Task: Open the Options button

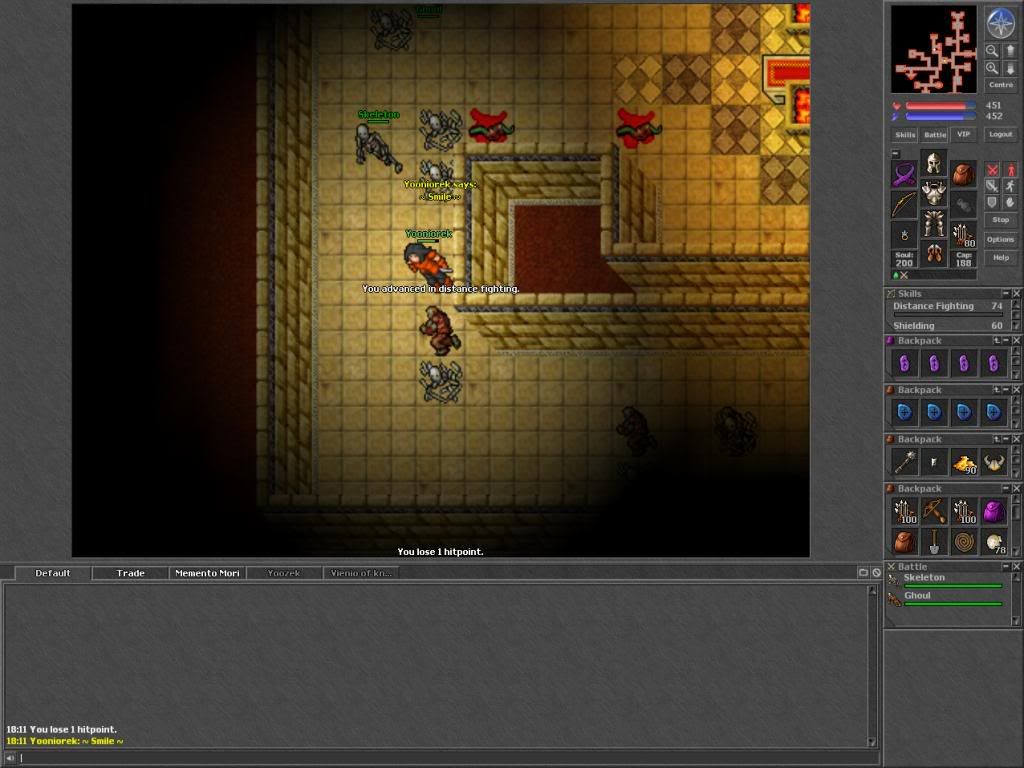Action: (x=1000, y=239)
